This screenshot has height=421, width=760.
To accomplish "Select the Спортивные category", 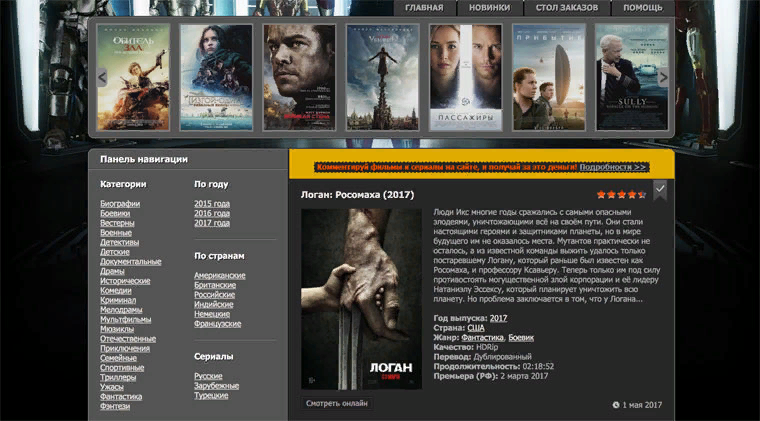I will (x=122, y=368).
